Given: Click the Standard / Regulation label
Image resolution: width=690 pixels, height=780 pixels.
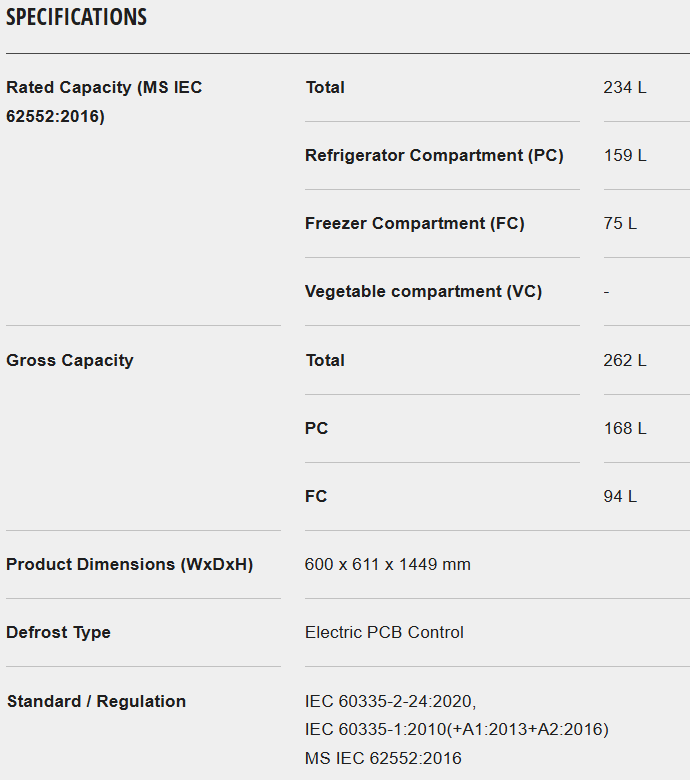Looking at the screenshot, I should [96, 702].
